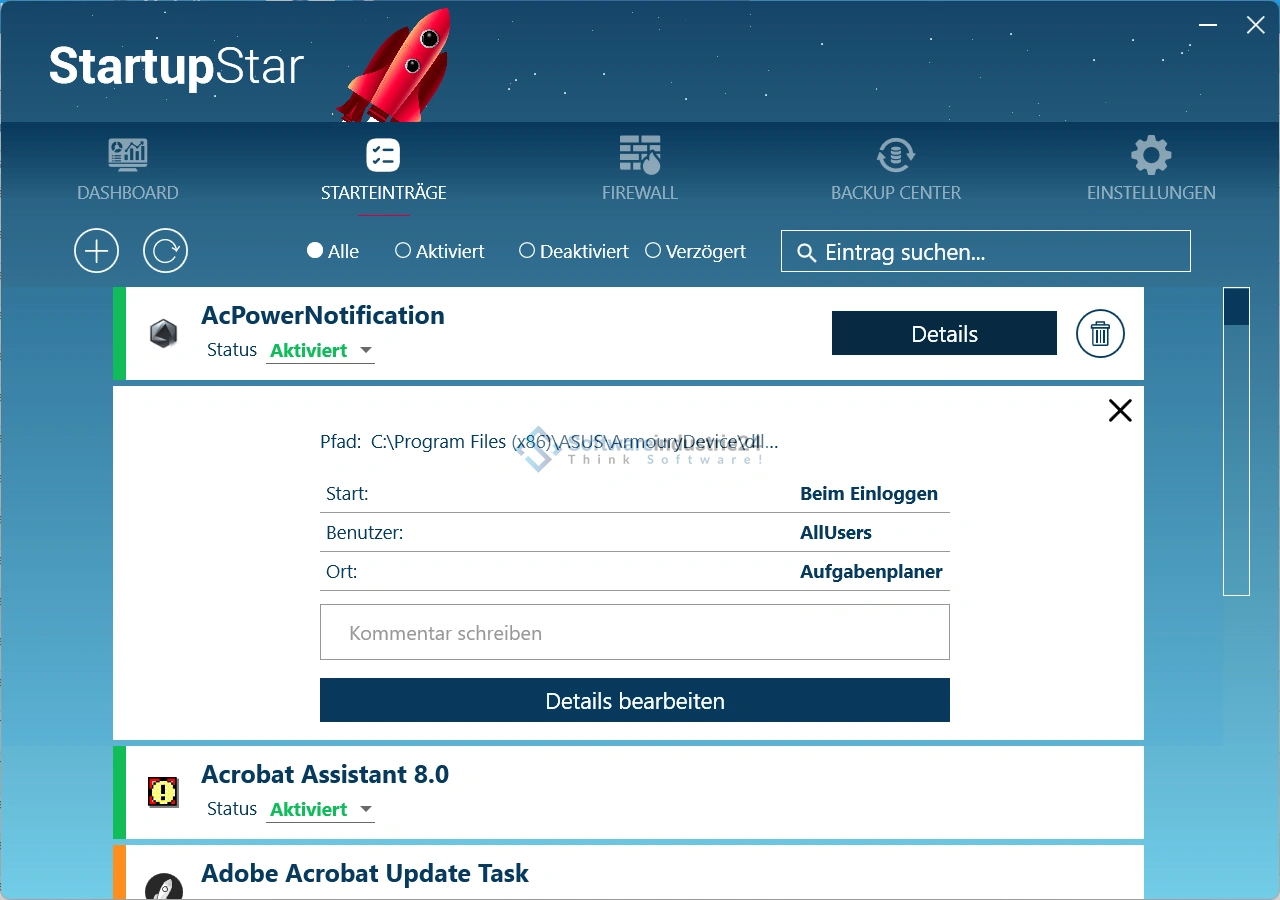The width and height of the screenshot is (1280, 900).
Task: Click the Starteinträge checklist icon
Action: coord(383,155)
